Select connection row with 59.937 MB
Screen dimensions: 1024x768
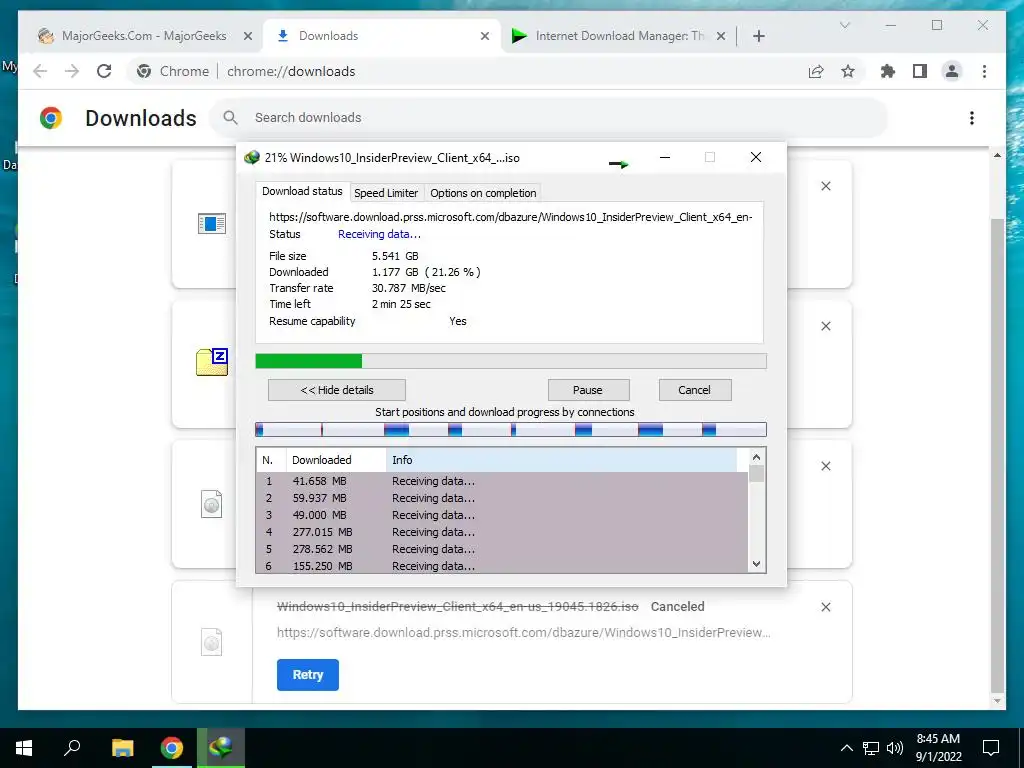coord(502,498)
